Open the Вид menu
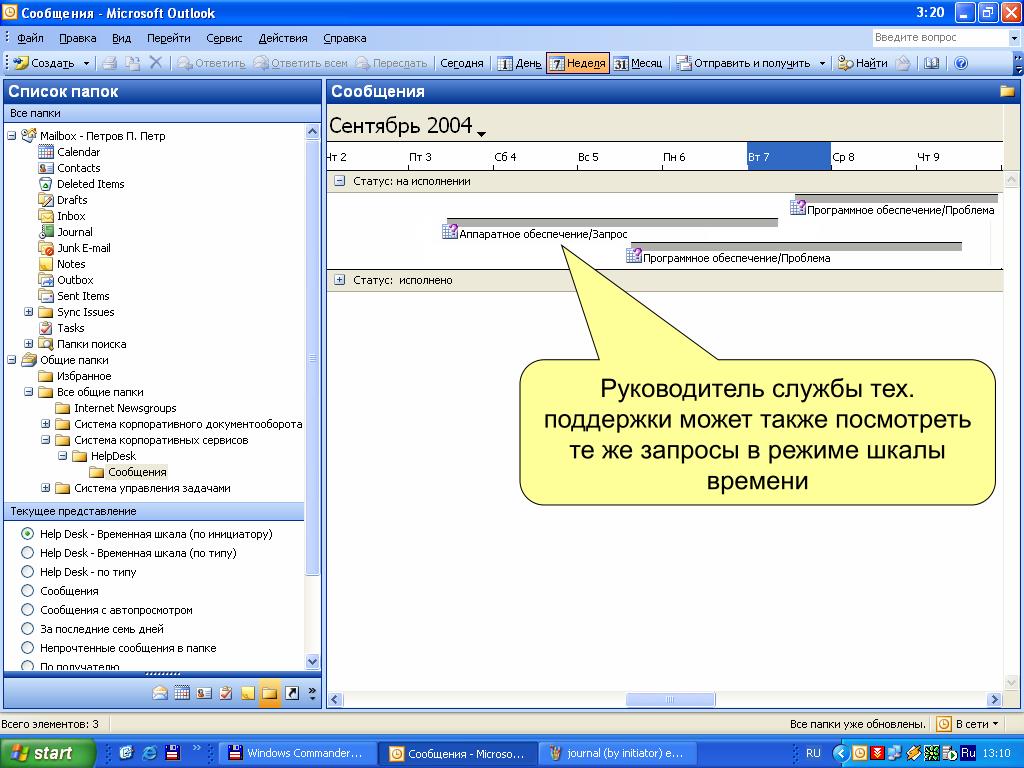 (x=121, y=38)
